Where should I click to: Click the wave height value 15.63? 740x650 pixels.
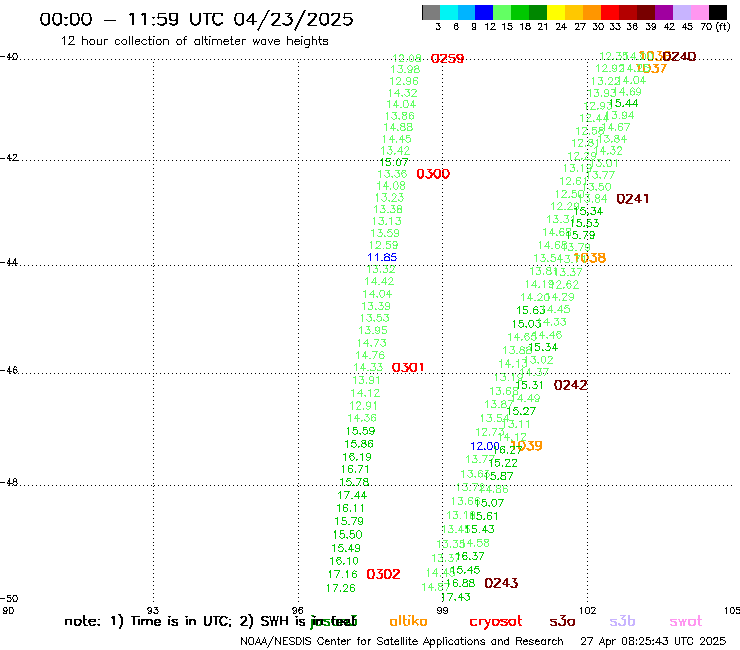[531, 310]
